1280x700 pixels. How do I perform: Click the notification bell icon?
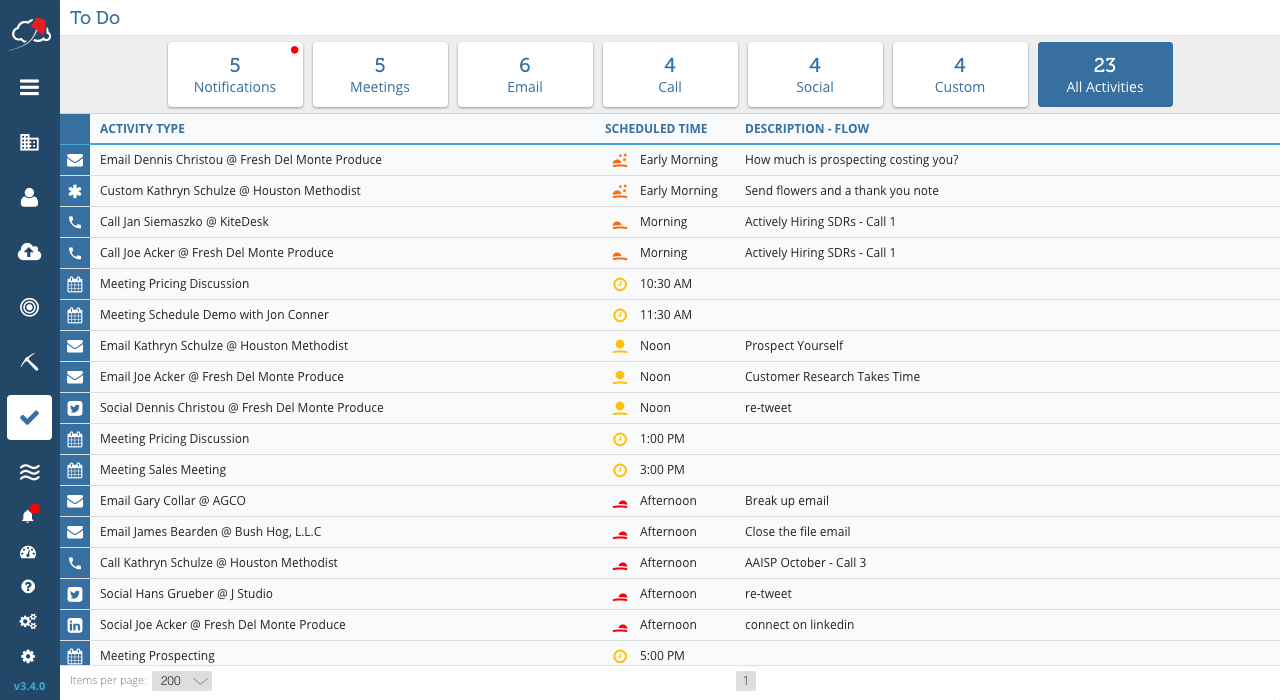coord(28,516)
